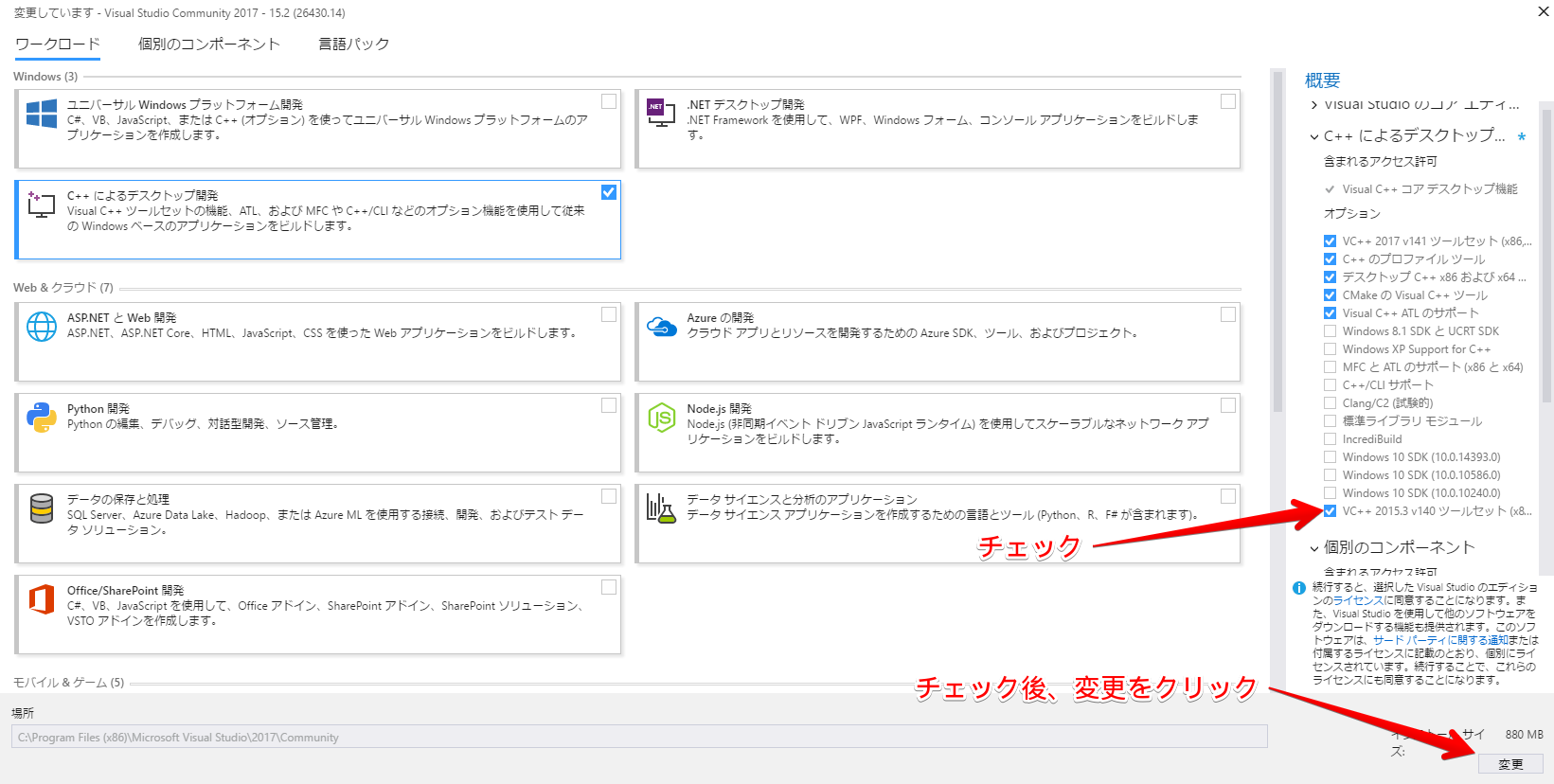Check the Python development workload checkbox
The width and height of the screenshot is (1554, 784).
(609, 405)
